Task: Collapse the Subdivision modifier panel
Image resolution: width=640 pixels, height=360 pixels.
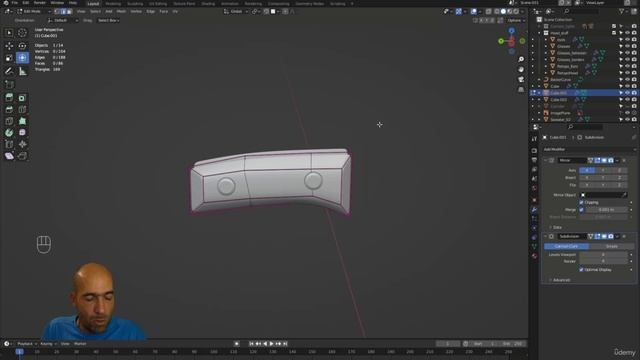Action: click(545, 236)
